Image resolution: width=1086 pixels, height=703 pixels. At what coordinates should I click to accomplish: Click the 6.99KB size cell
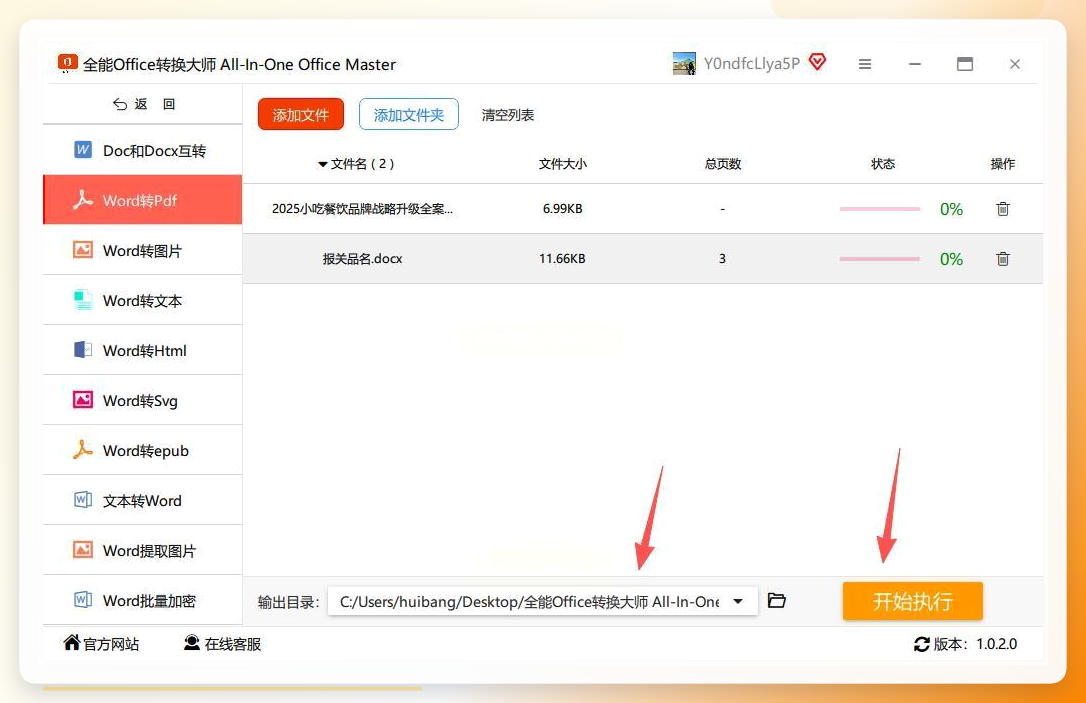(562, 208)
